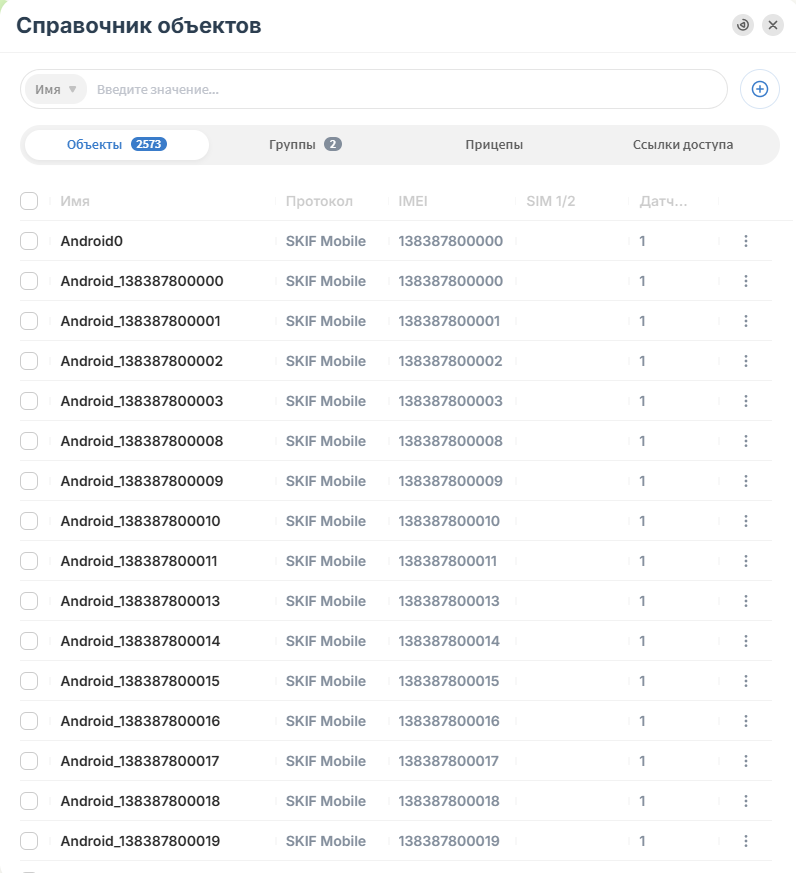Viewport: 796px width, 873px height.
Task: Click the IMEI cell 138387800015
Action: coord(449,681)
